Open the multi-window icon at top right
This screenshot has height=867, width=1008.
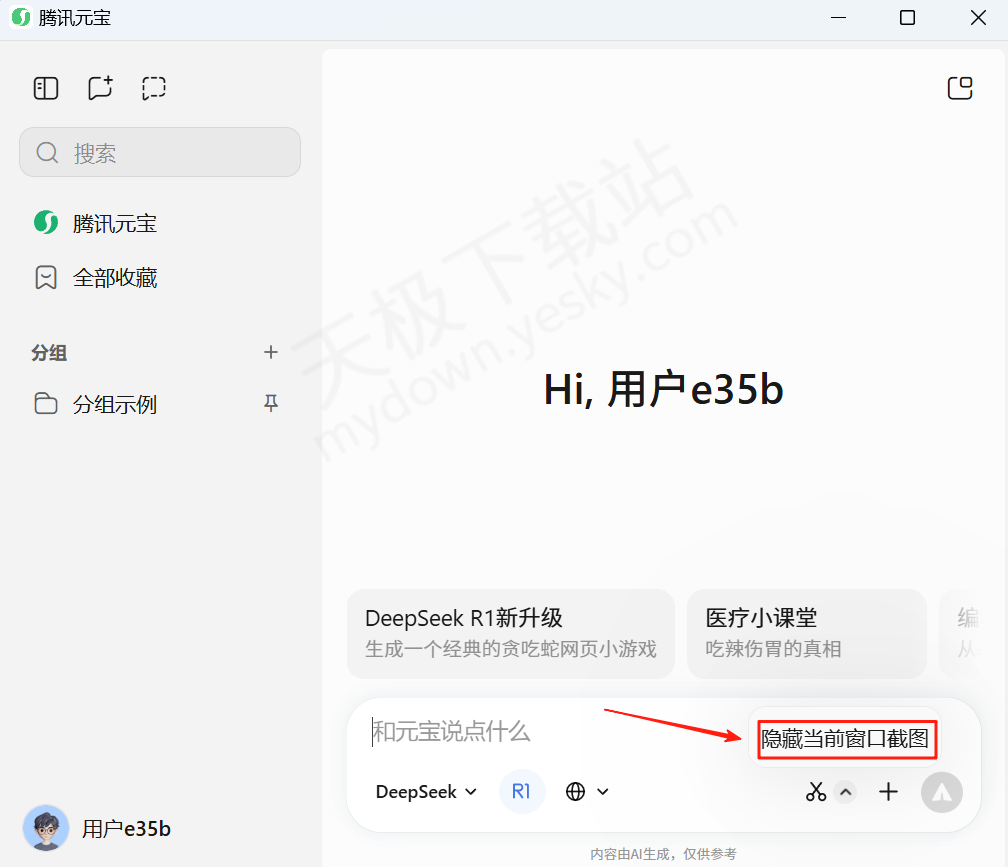pyautogui.click(x=960, y=88)
